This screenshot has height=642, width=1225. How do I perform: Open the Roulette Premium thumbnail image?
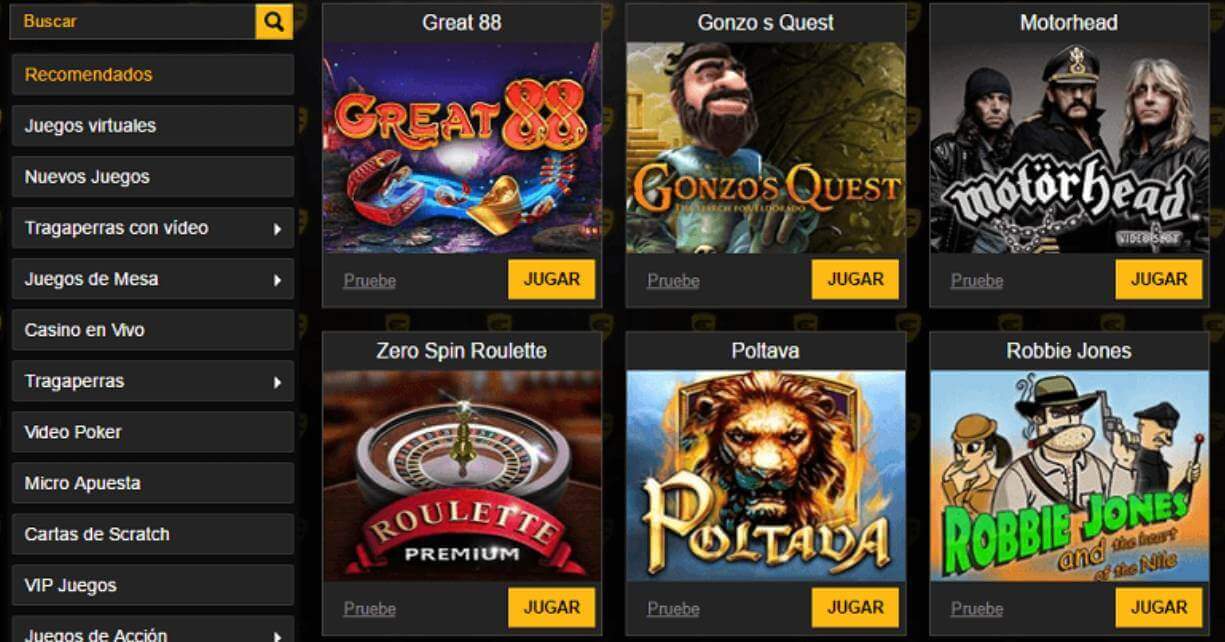pos(462,476)
